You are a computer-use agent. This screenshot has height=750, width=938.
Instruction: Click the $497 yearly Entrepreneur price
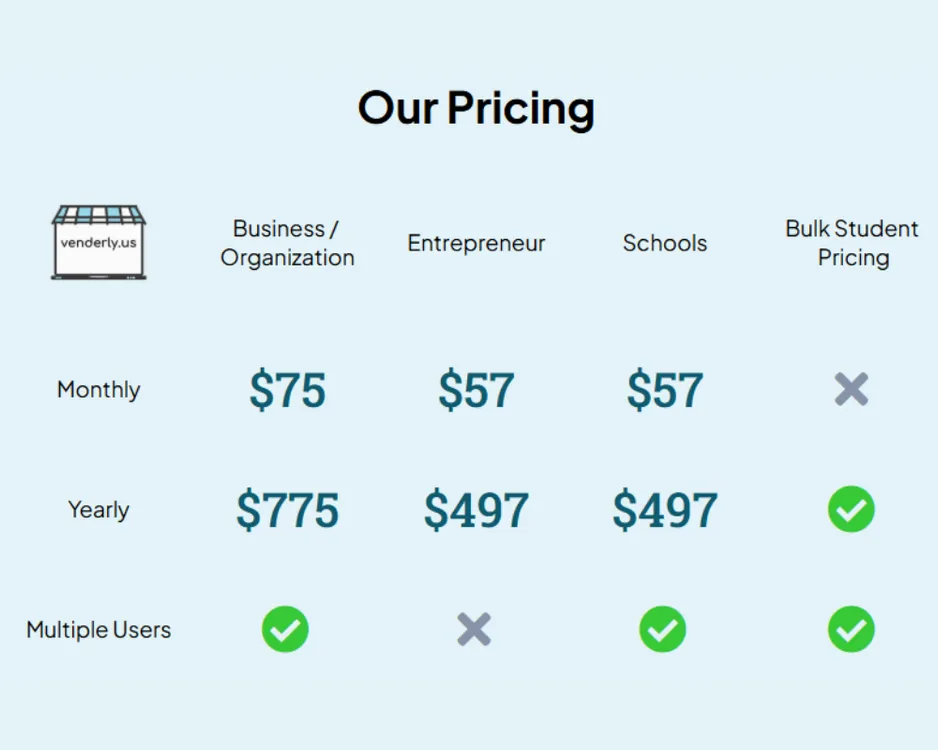click(476, 510)
